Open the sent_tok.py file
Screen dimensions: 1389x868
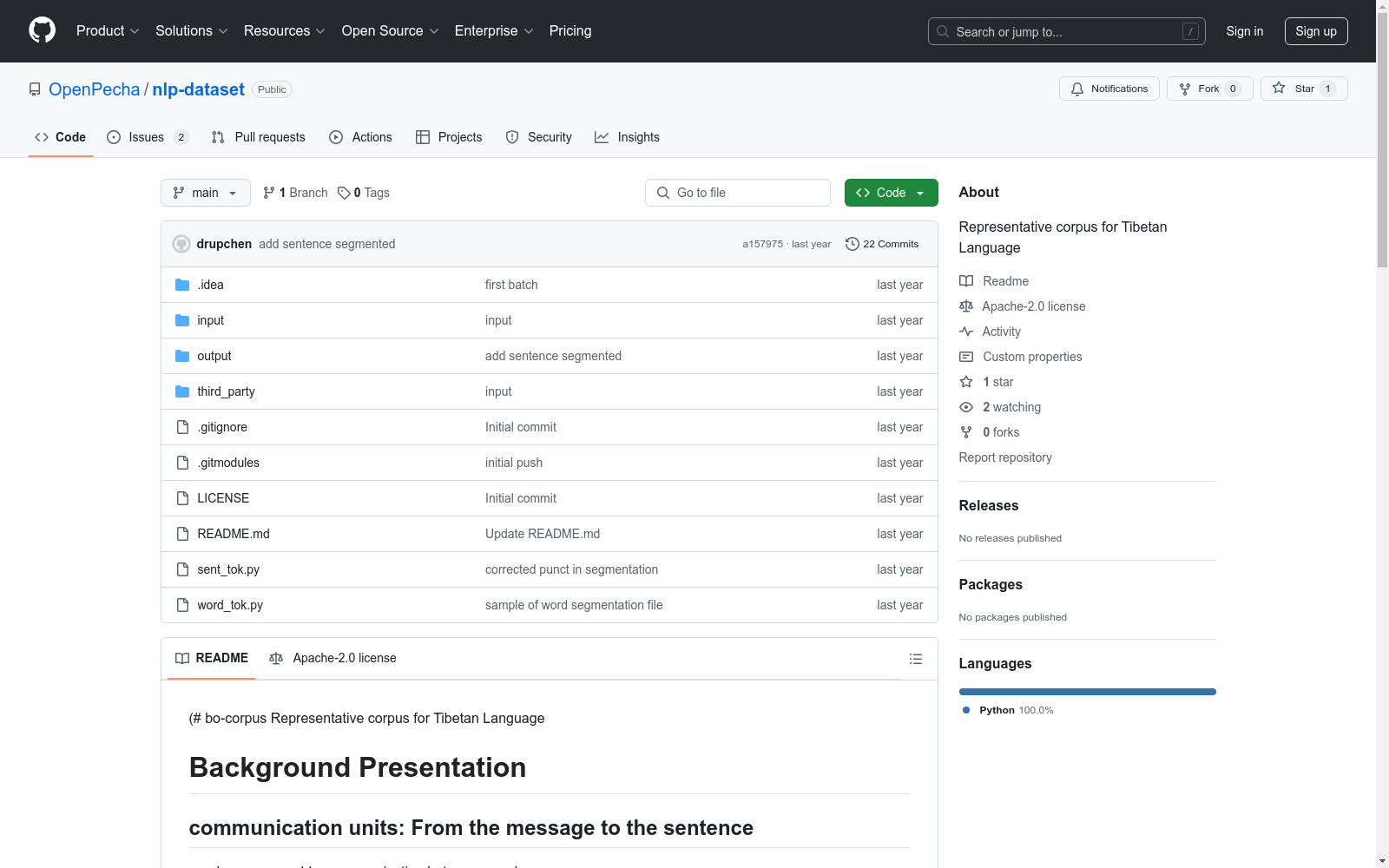point(228,569)
